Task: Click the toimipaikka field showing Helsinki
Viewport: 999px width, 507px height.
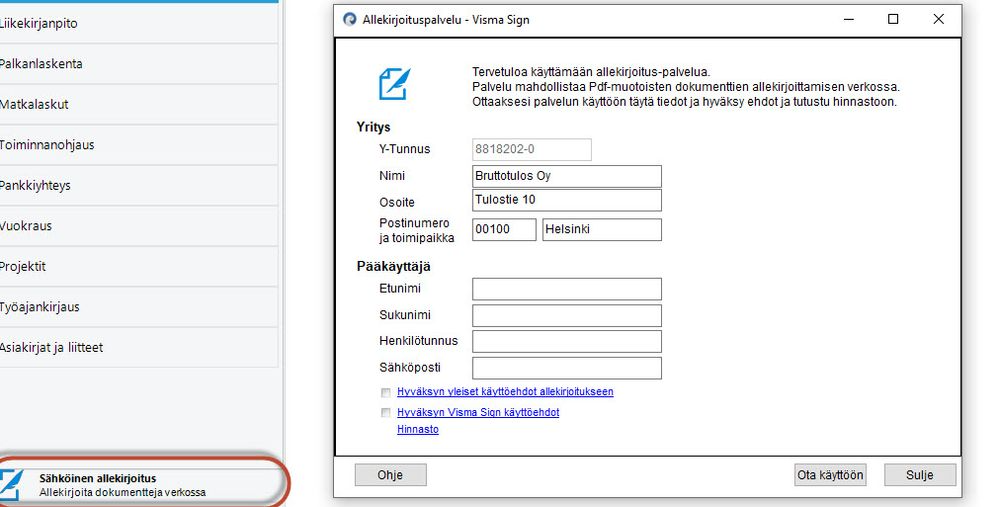Action: pyautogui.click(x=602, y=230)
